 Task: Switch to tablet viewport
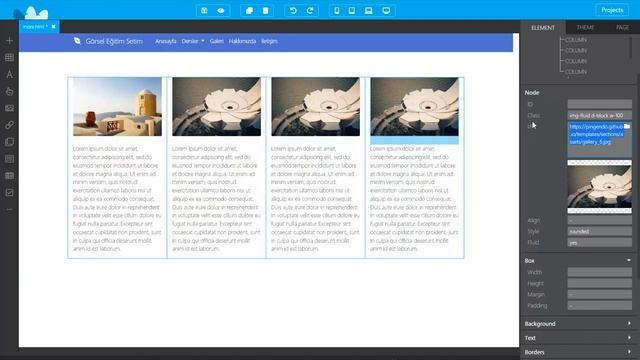coord(351,11)
